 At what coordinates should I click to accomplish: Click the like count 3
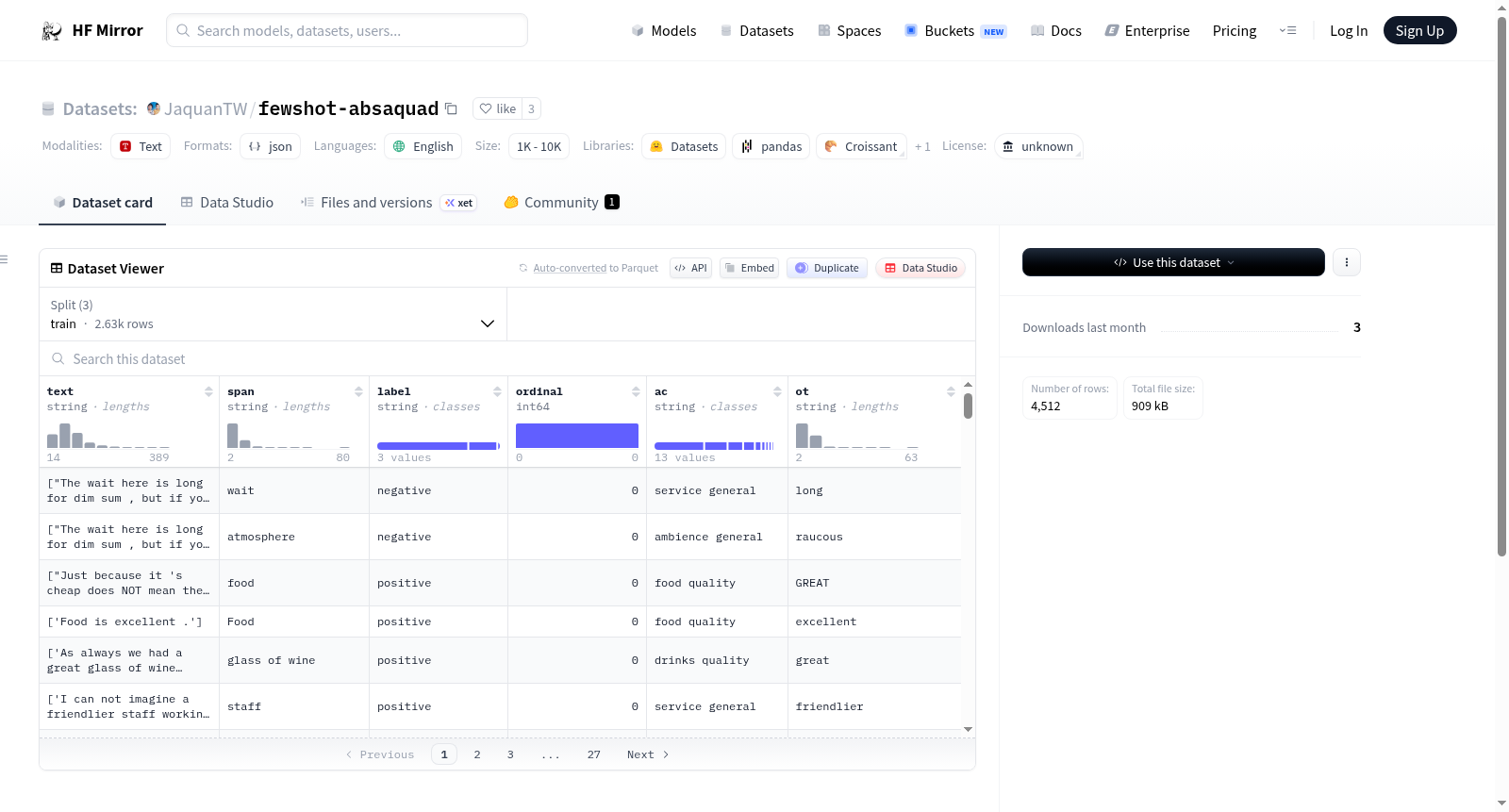coord(531,108)
